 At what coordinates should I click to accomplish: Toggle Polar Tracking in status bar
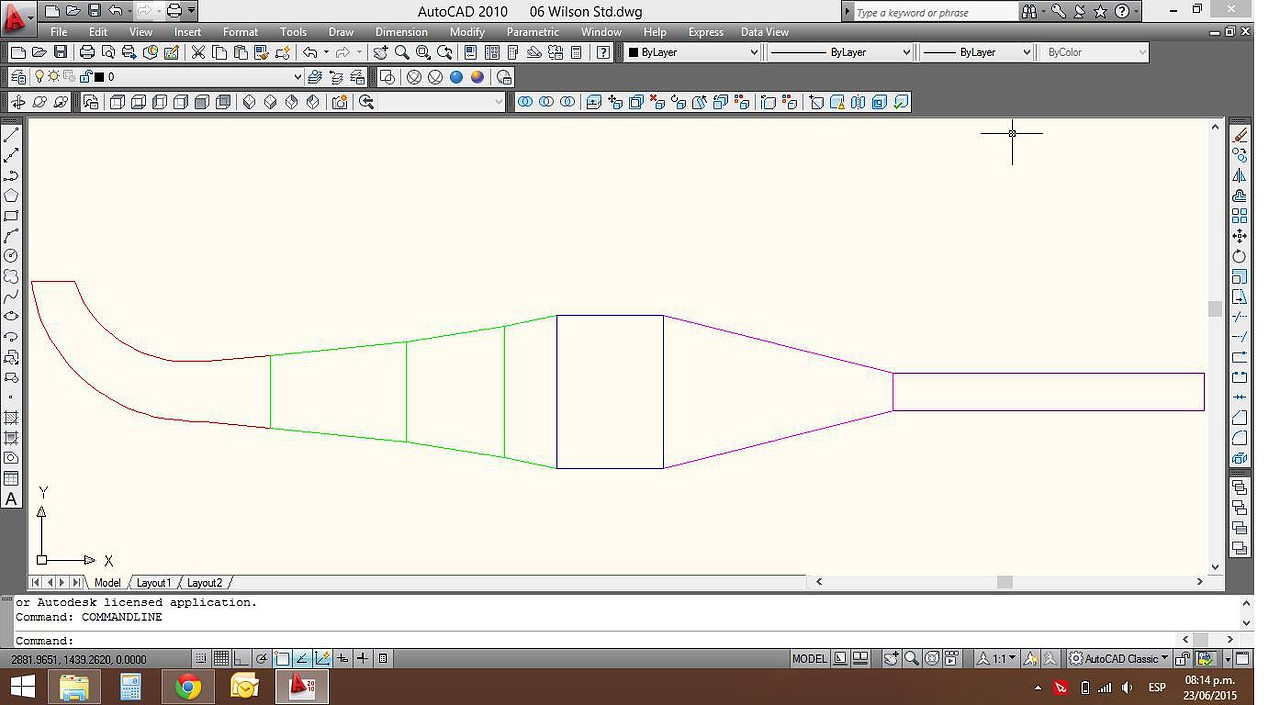[x=262, y=659]
